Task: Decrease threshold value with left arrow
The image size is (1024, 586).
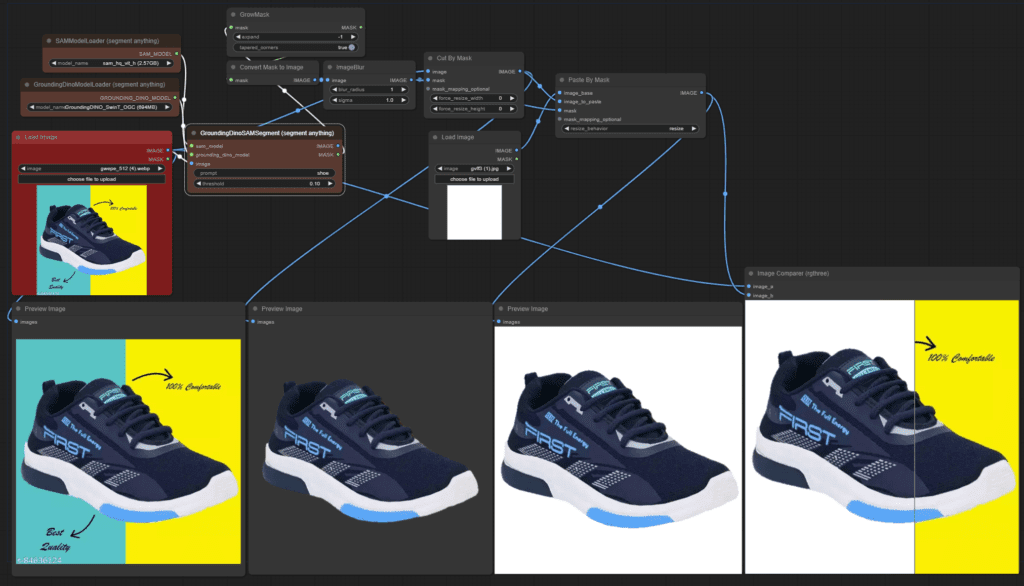Action: pos(199,184)
